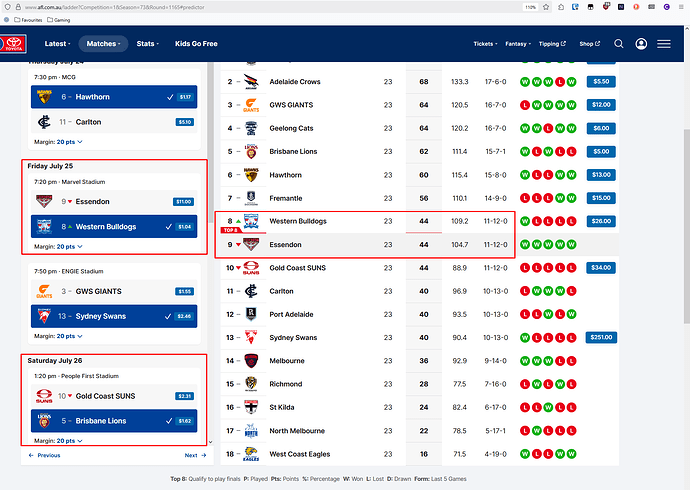
Task: Open the Favourites bookmarks folder
Action: pyautogui.click(x=28, y=20)
